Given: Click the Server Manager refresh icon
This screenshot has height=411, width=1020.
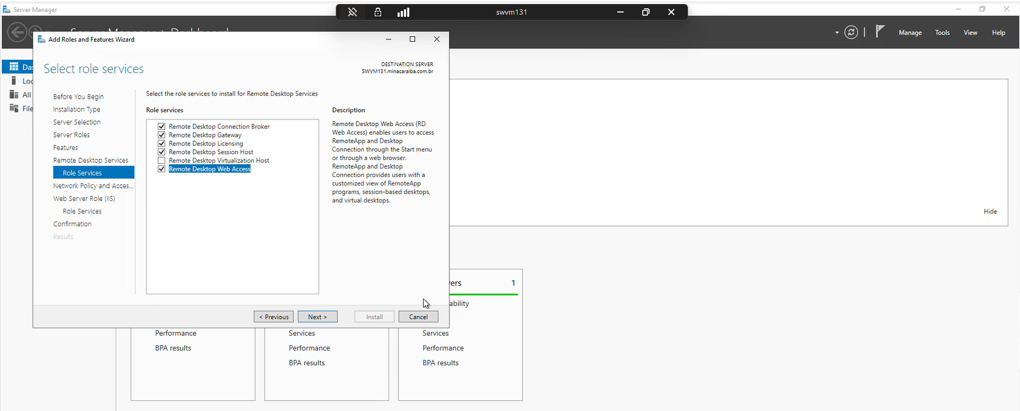Looking at the screenshot, I should tap(851, 33).
